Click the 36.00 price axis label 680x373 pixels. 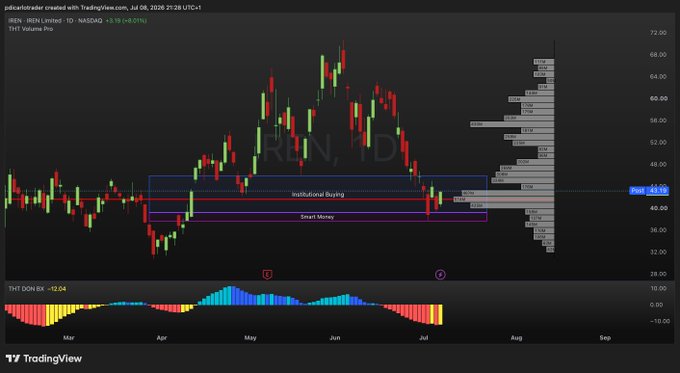[x=658, y=230]
